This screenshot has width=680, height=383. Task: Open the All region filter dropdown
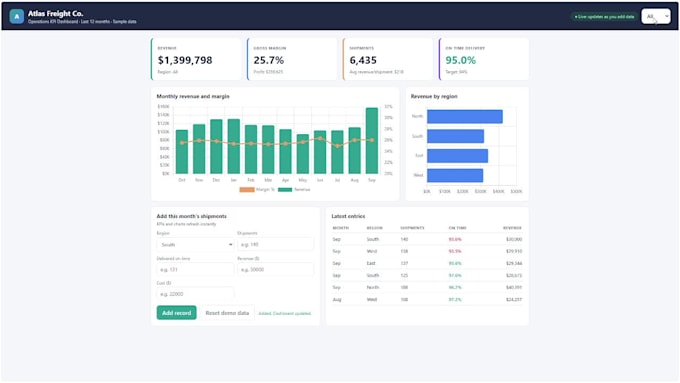[656, 16]
